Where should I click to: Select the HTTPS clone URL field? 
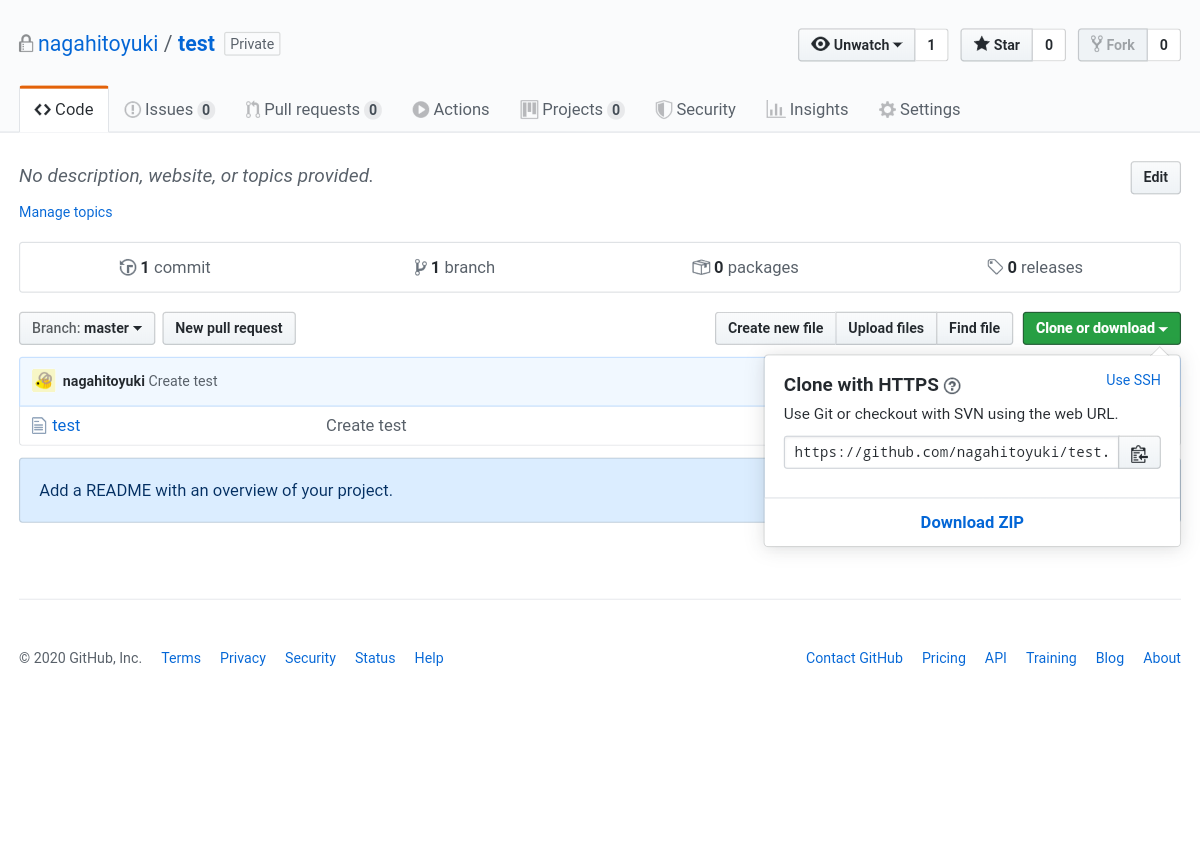click(x=951, y=453)
